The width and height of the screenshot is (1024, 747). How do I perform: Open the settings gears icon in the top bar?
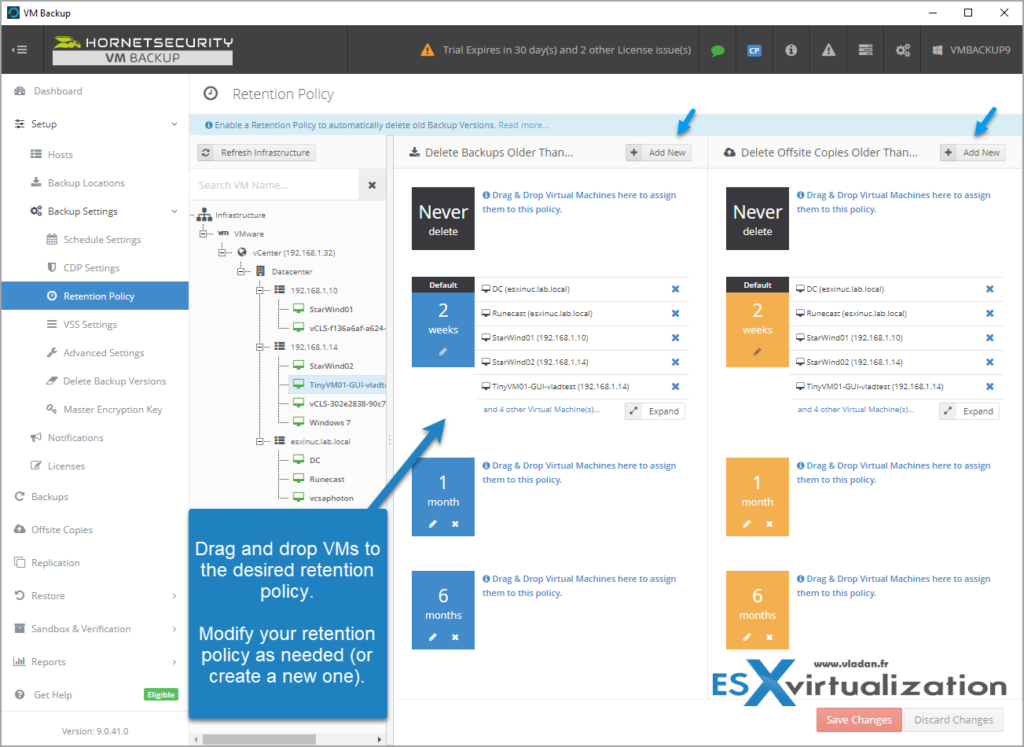pos(902,49)
